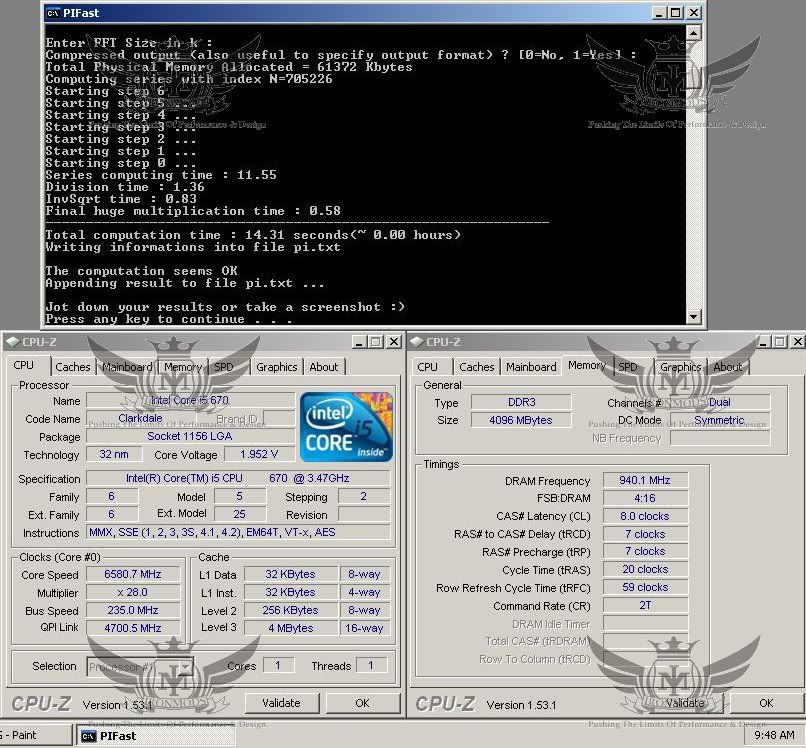Click the memory Size value '4096 MBytes'
Screen dimensions: 806x748
point(521,420)
